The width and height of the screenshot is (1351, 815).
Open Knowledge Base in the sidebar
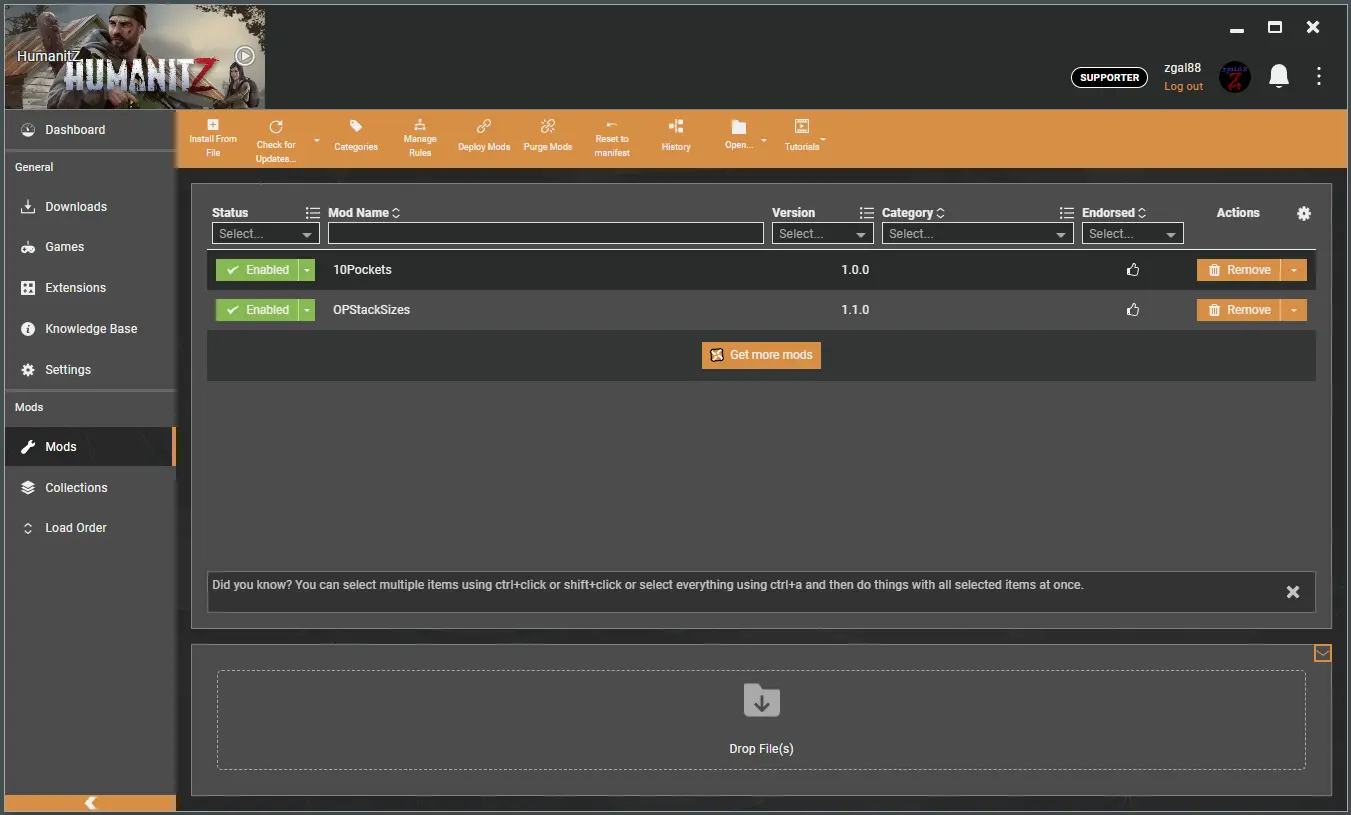tap(90, 329)
